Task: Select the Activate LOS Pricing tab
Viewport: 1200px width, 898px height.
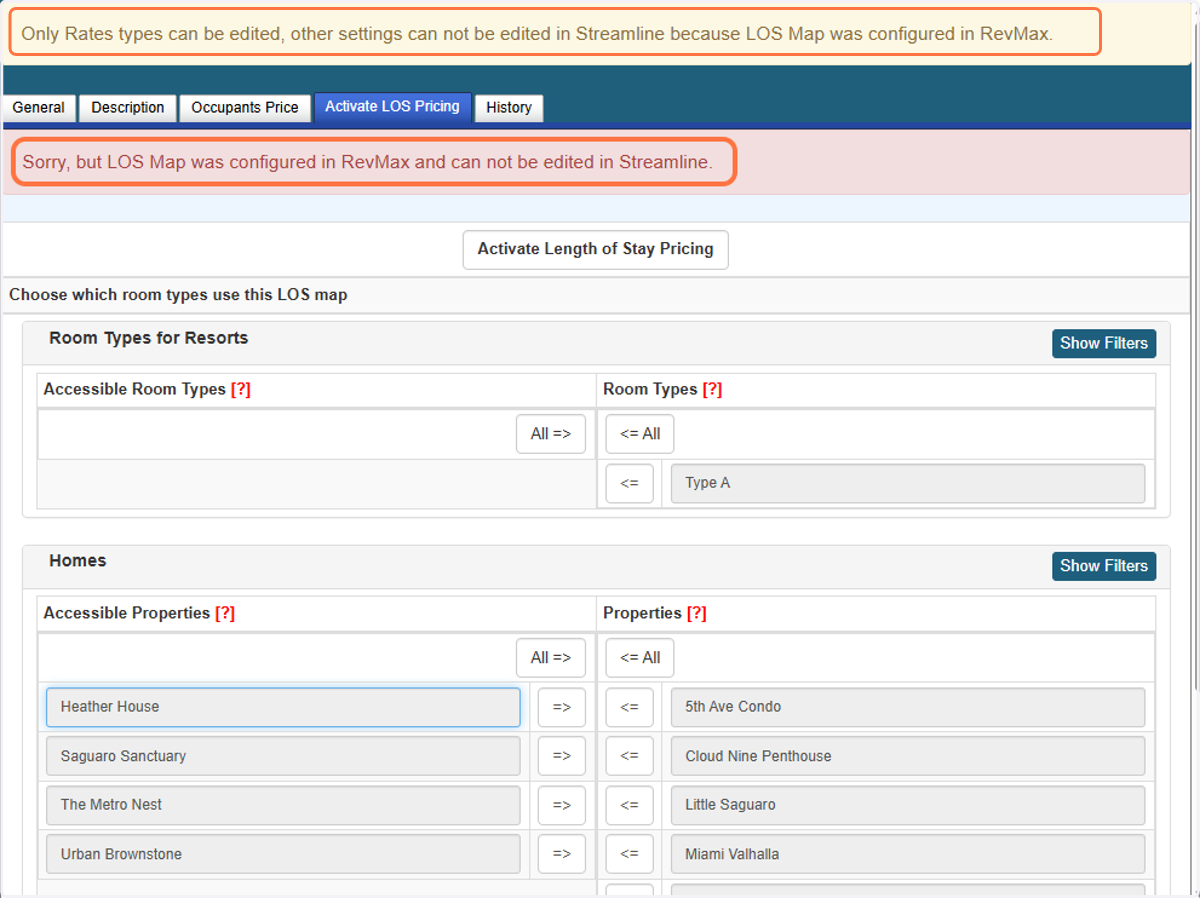Action: coord(392,107)
